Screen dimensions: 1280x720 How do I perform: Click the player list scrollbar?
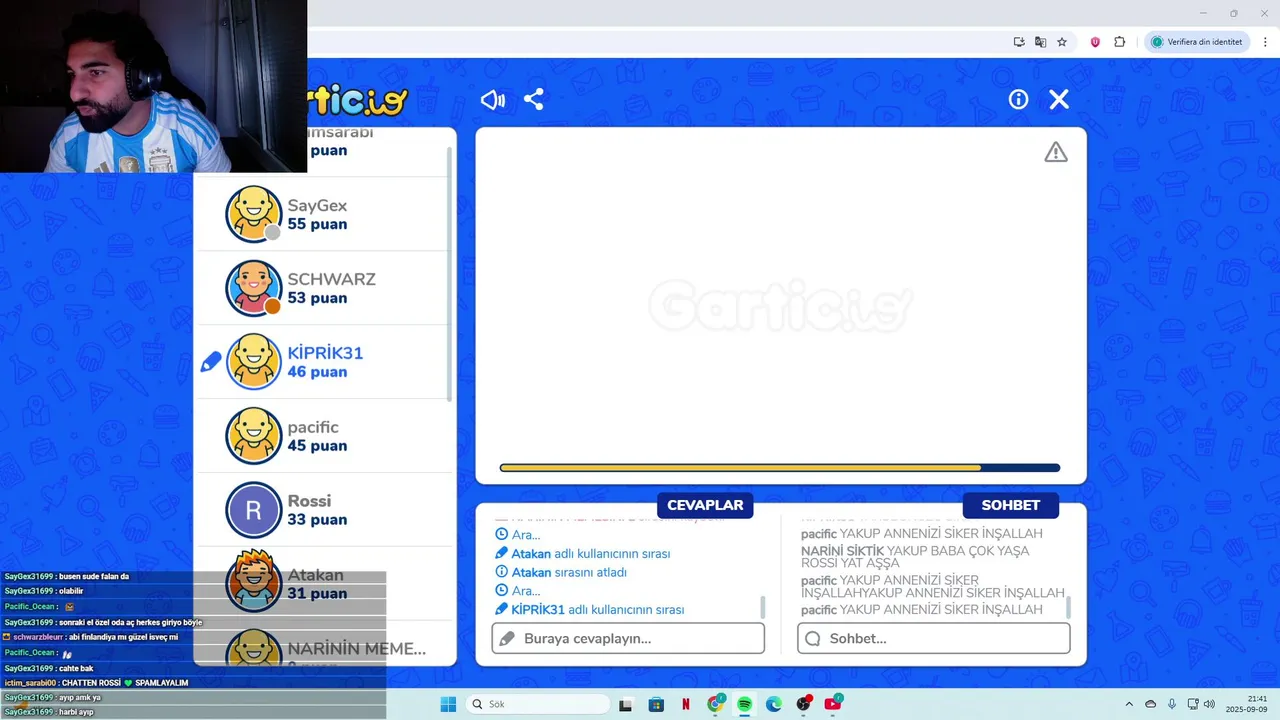click(x=449, y=275)
